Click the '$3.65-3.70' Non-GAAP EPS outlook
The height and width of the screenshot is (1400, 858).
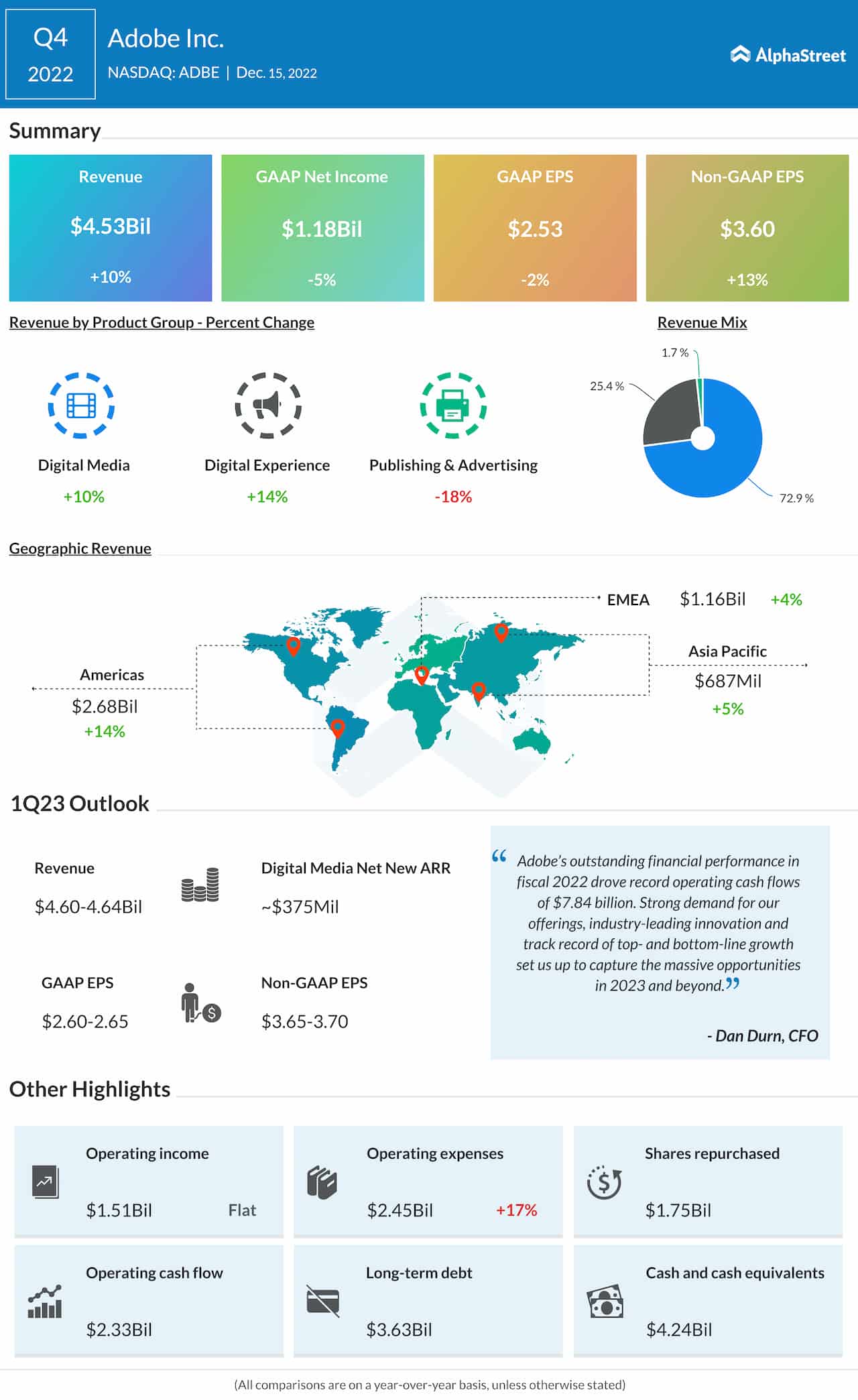click(305, 1021)
